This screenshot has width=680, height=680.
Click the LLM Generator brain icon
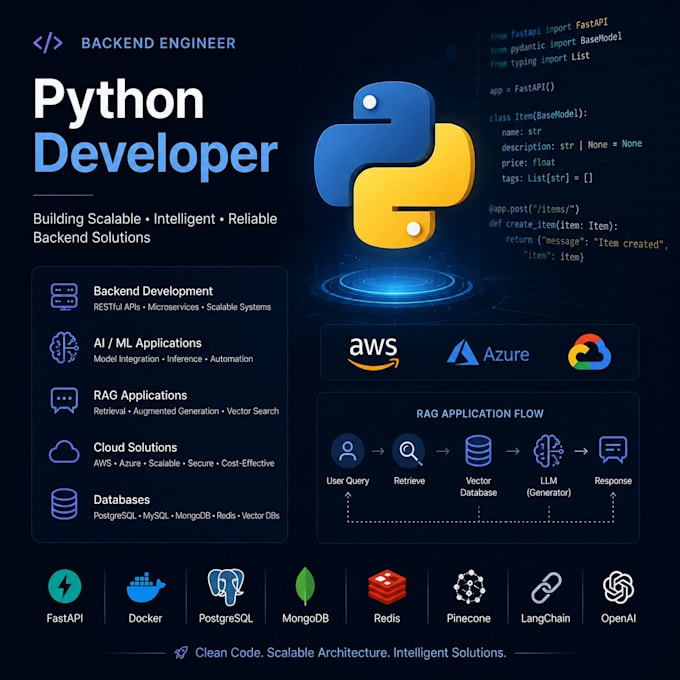(x=549, y=451)
